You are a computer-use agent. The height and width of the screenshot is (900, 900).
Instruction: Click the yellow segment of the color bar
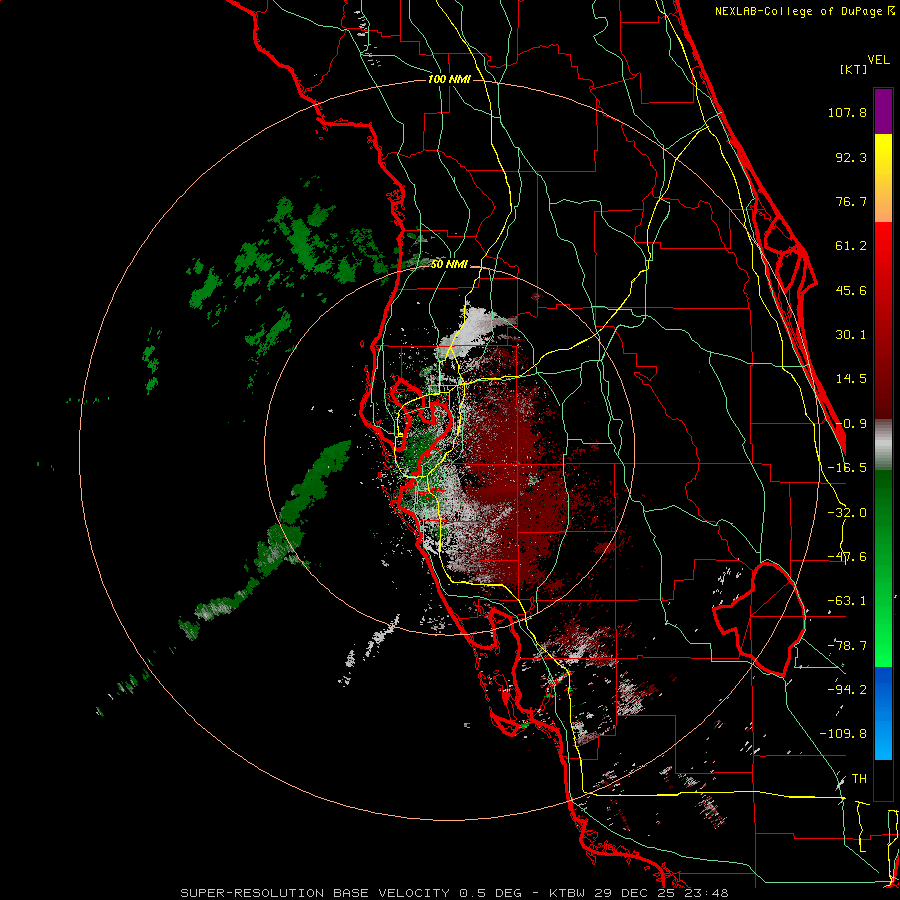(x=883, y=178)
